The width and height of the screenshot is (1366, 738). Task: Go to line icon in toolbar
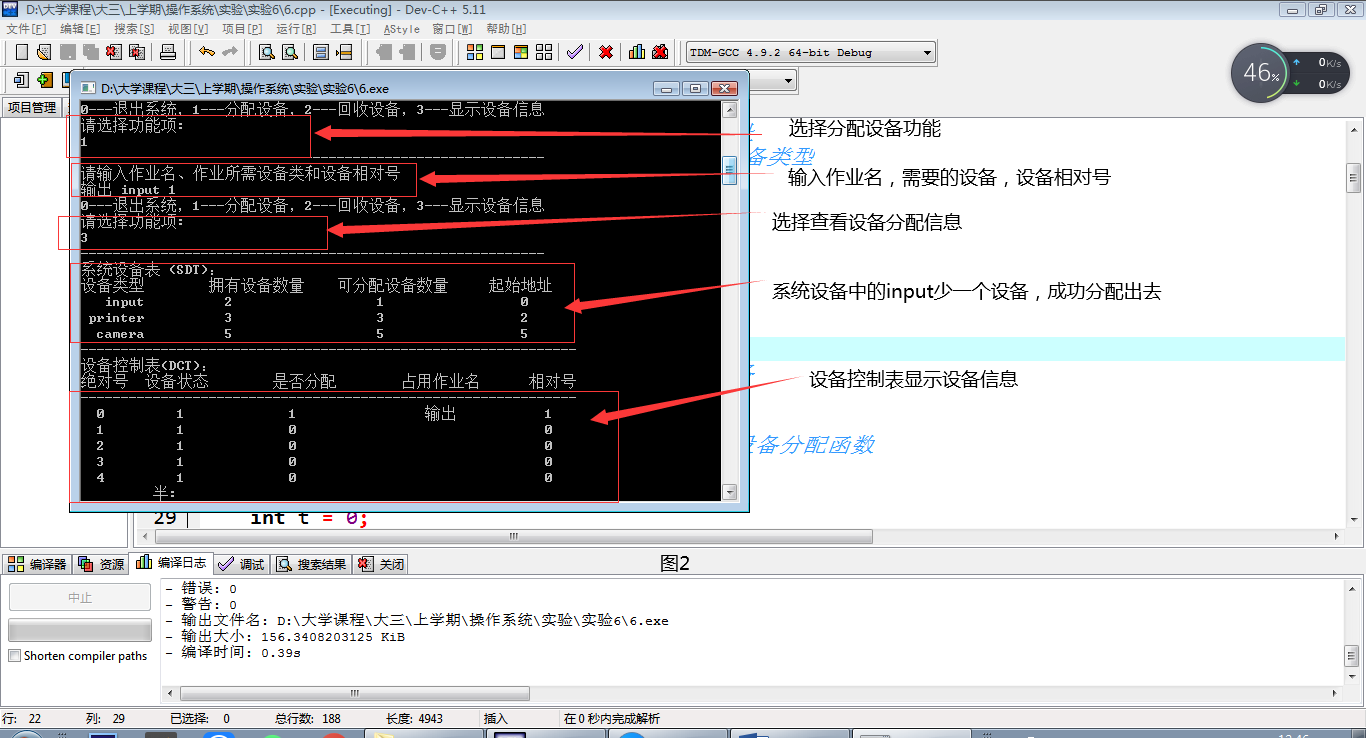pos(344,52)
